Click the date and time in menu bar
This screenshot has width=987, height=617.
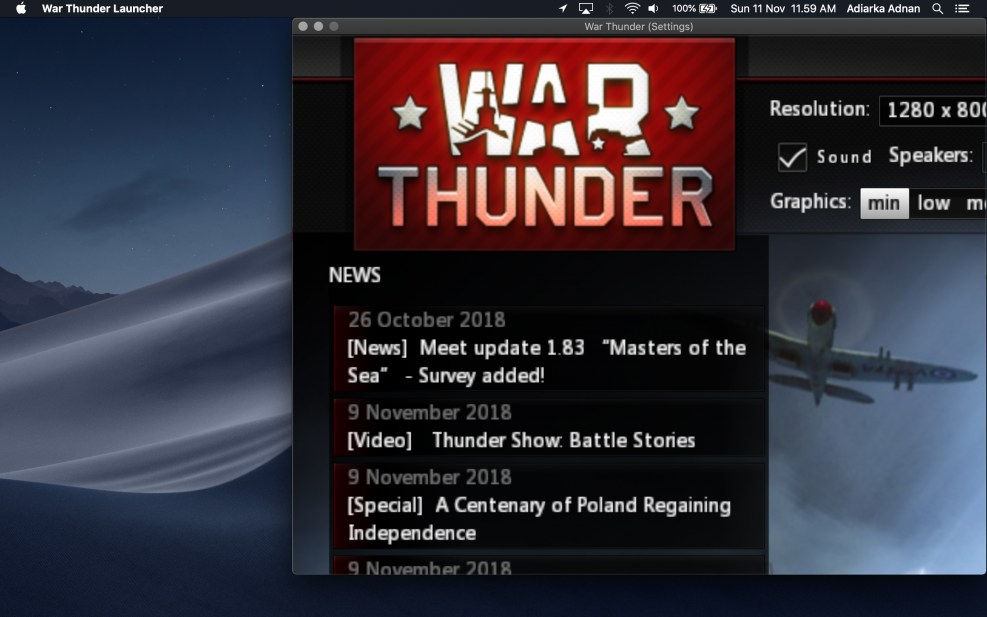click(783, 9)
